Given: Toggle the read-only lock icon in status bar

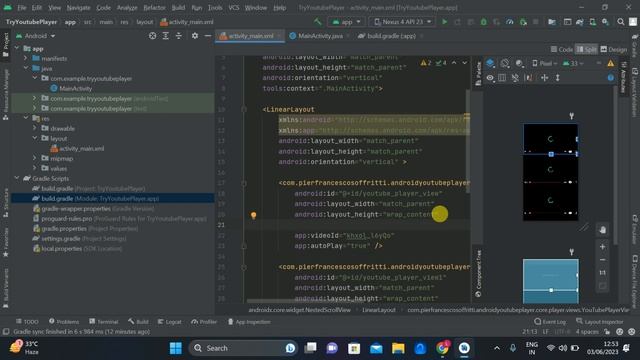Looking at the screenshot, I should (607, 331).
